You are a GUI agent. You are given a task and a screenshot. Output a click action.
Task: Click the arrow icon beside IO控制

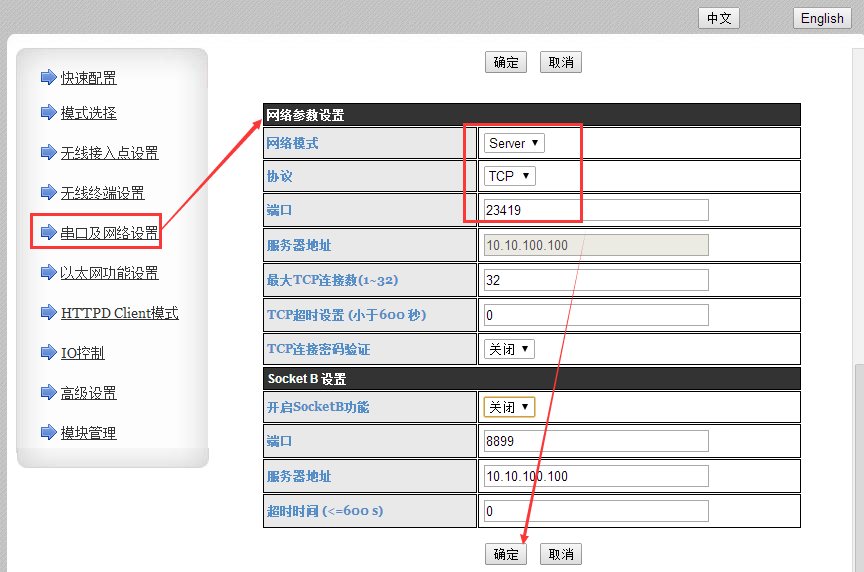[48, 353]
